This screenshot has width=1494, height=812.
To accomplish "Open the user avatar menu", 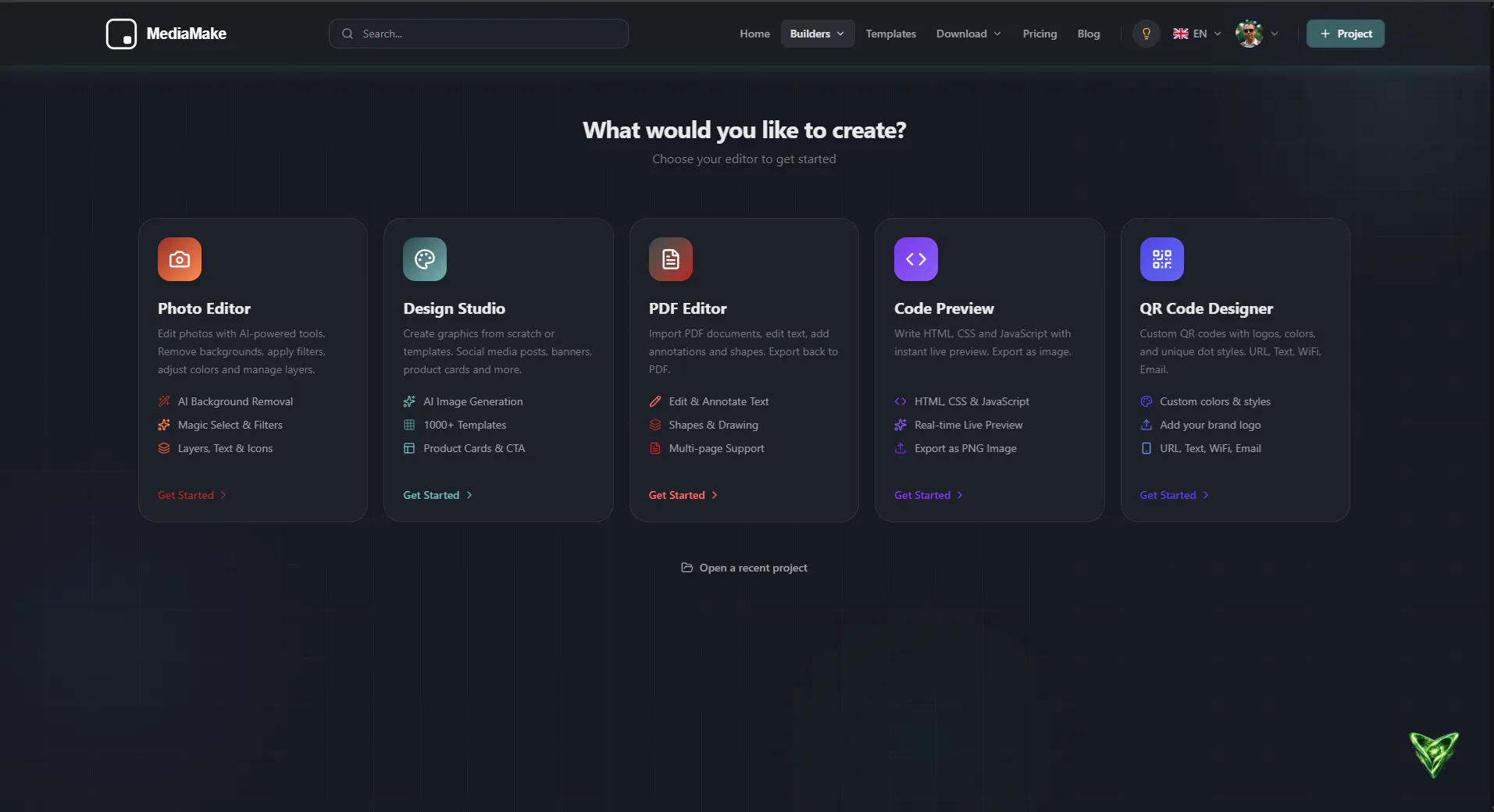I will tap(1249, 34).
